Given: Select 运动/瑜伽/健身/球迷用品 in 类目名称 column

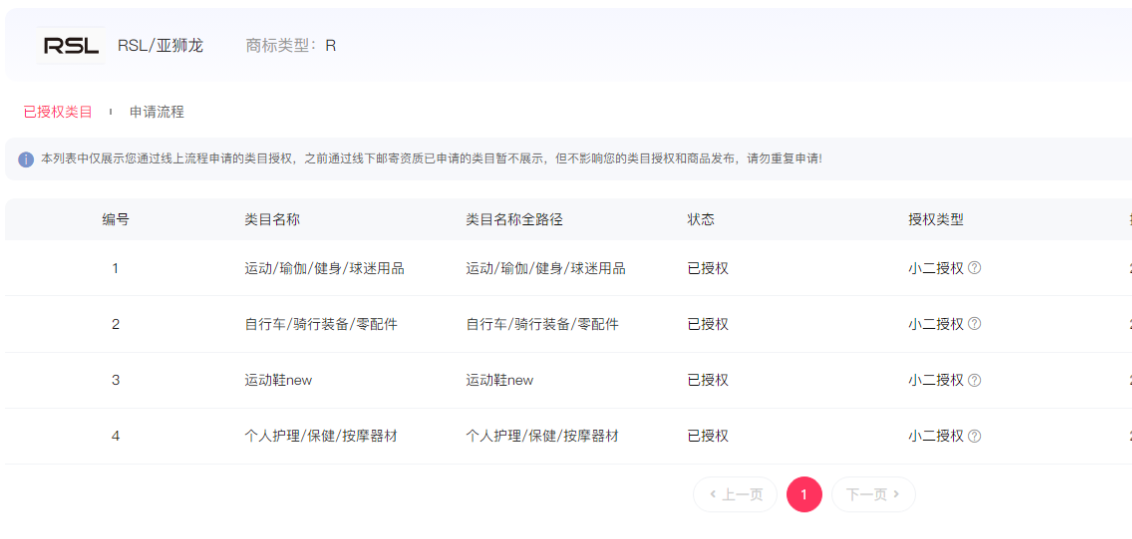Looking at the screenshot, I should tap(324, 268).
